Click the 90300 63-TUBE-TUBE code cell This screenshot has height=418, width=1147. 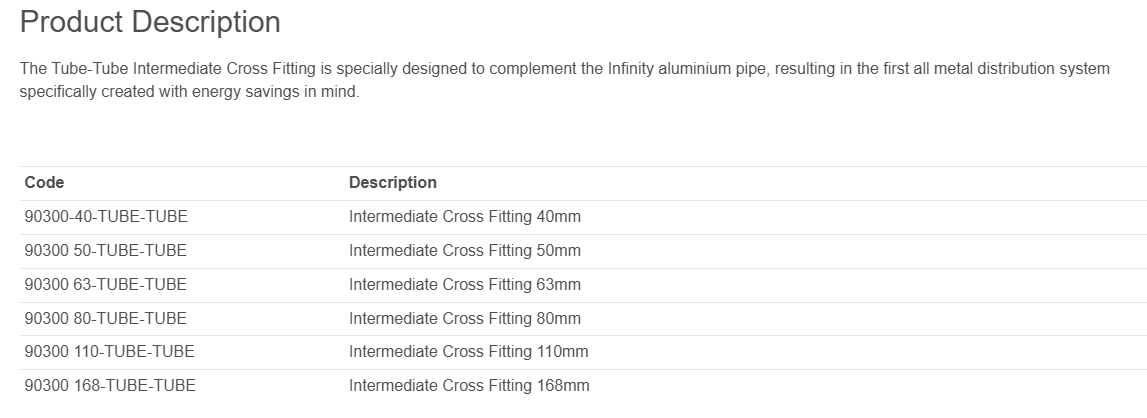105,284
